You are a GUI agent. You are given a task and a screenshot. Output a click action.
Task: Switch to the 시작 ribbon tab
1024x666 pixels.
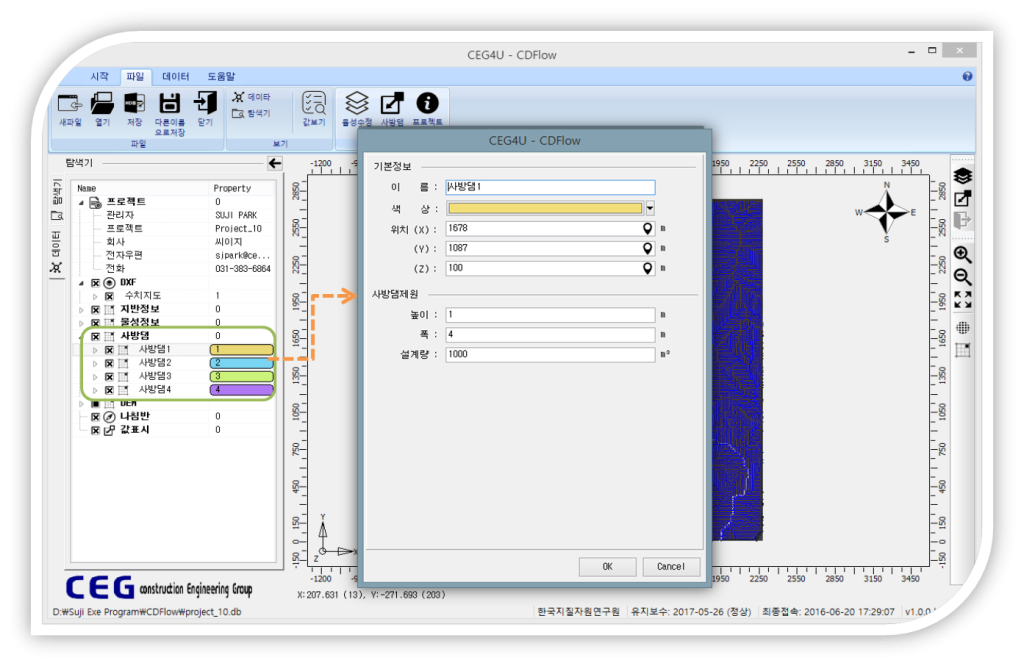click(x=99, y=76)
